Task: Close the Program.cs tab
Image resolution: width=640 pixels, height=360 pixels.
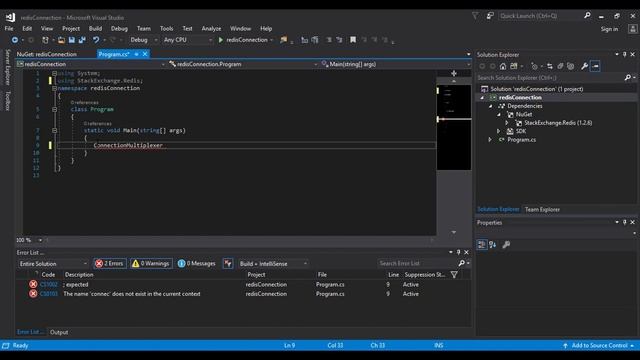Action: point(145,54)
